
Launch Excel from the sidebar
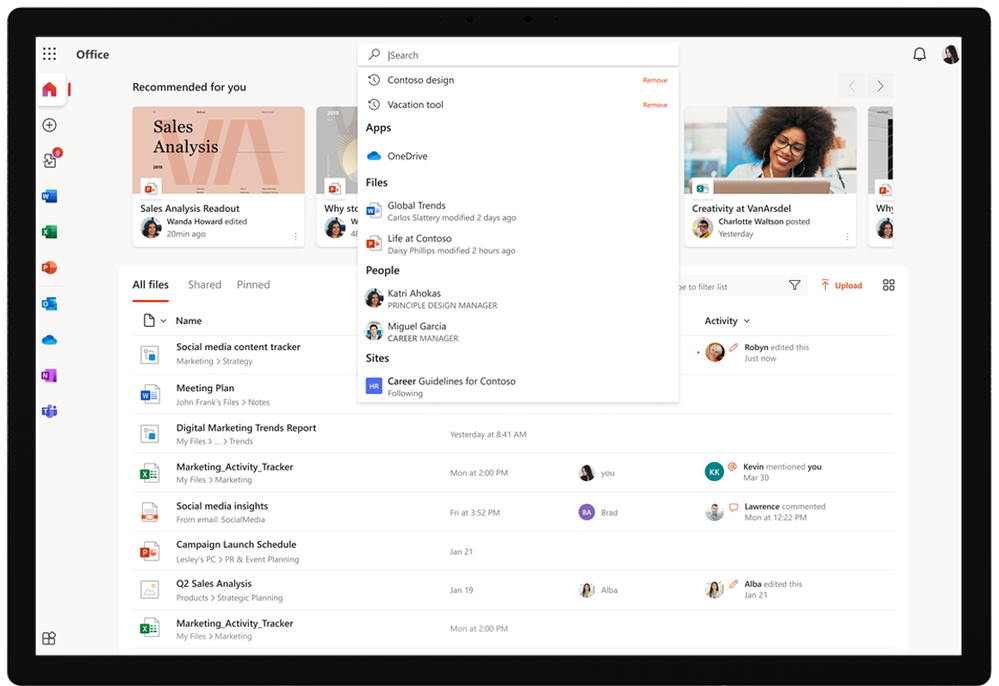click(49, 232)
